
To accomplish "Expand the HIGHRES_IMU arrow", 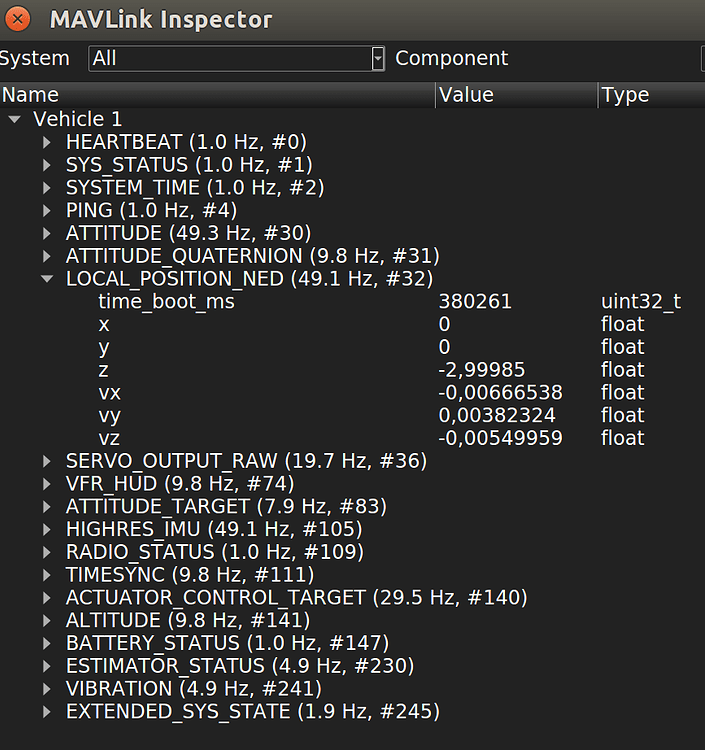I will pos(47,529).
